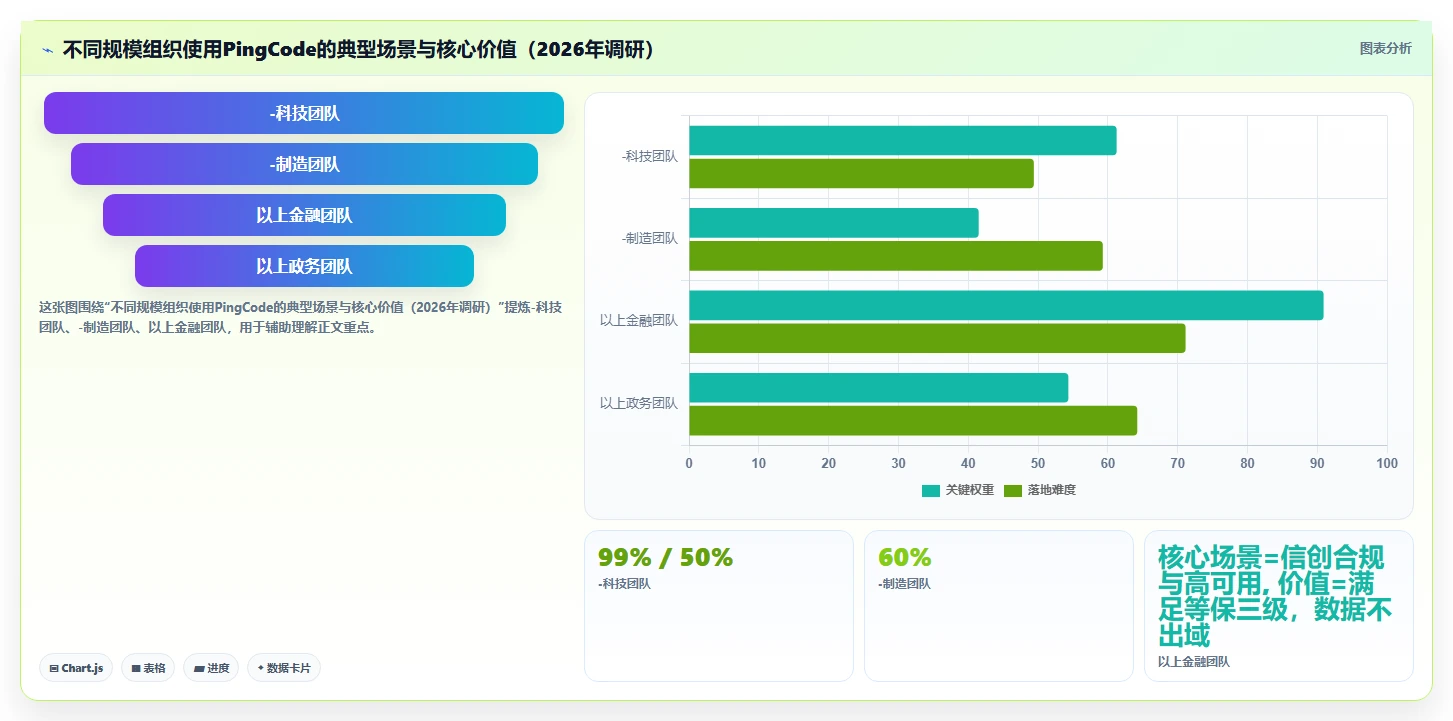Click the 以上金融团队 y-axis label

coord(639,321)
